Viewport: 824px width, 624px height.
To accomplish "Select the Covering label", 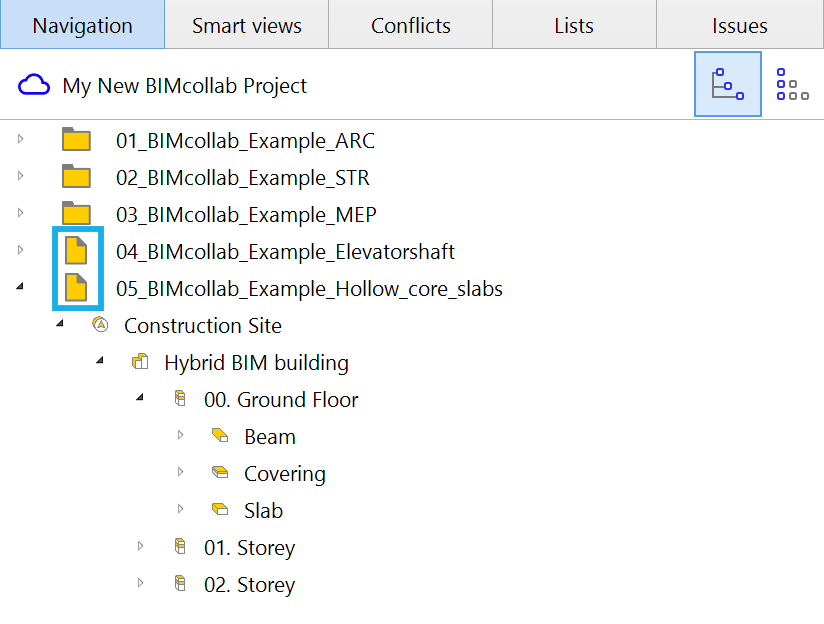I will (x=285, y=474).
